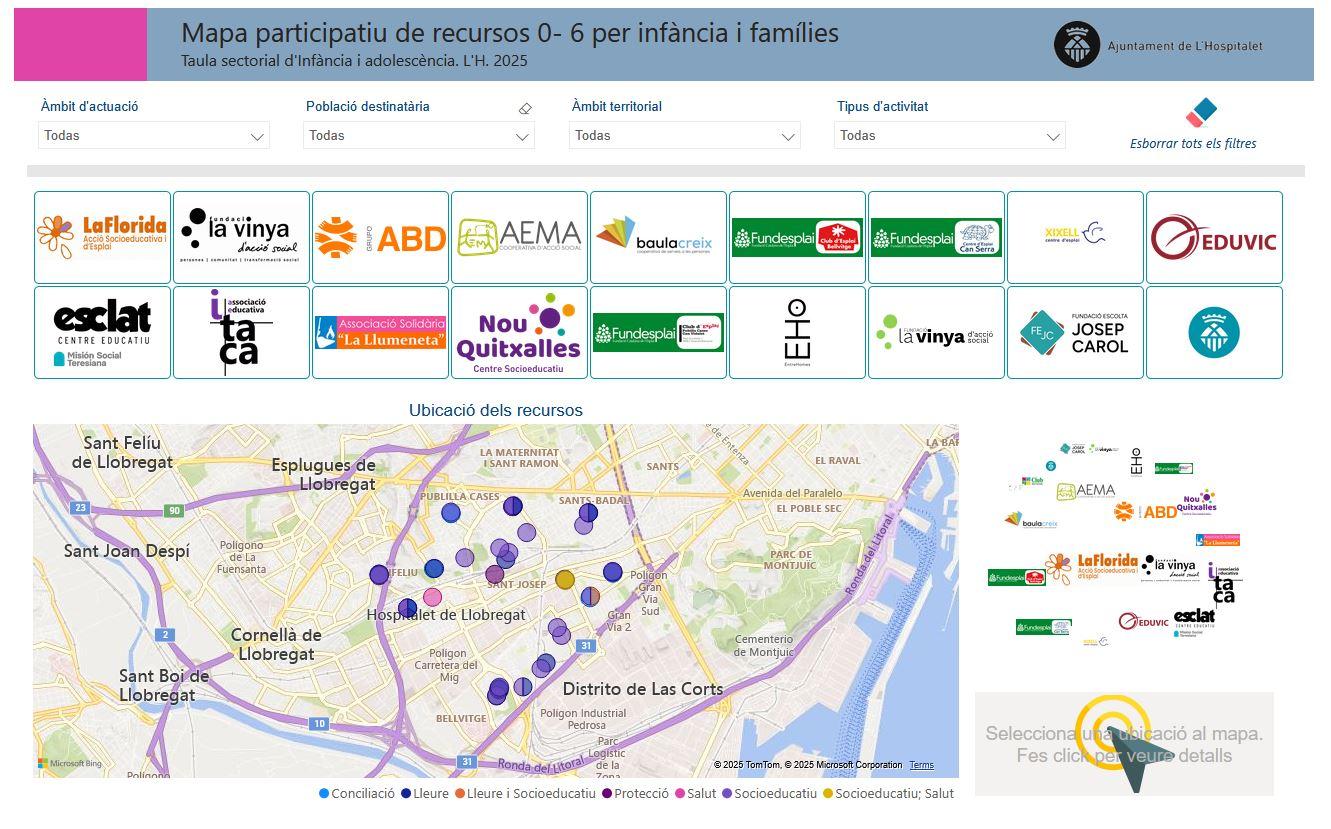
Task: Select the Fundesplai Club d'Esplai Bellvitge tile
Action: (797, 237)
